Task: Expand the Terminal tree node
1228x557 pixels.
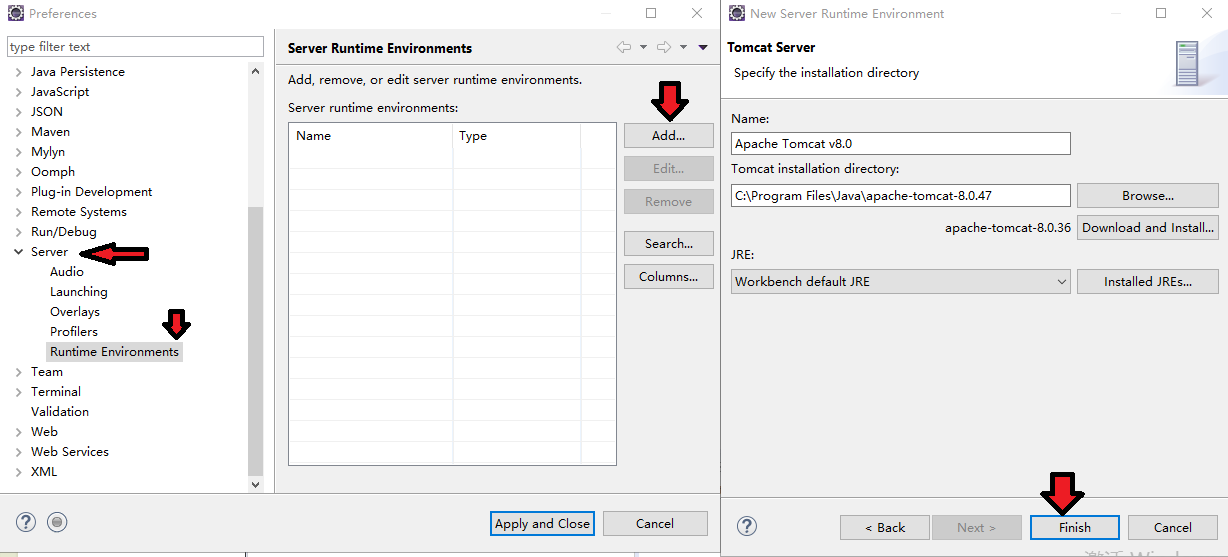Action: [18, 392]
